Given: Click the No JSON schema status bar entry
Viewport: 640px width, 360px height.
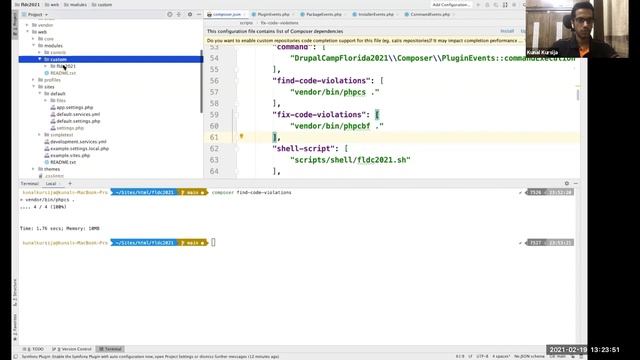Looking at the screenshot, I should pyautogui.click(x=529, y=356).
